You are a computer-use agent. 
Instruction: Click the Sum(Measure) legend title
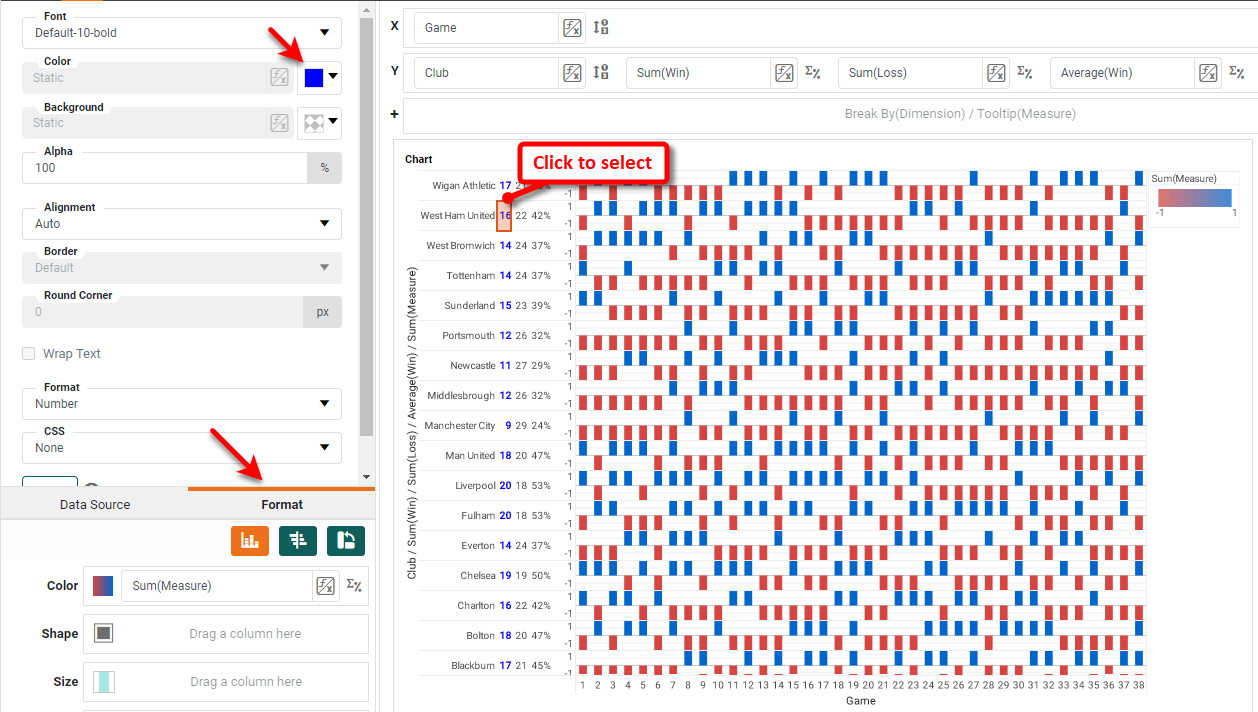[1184, 179]
